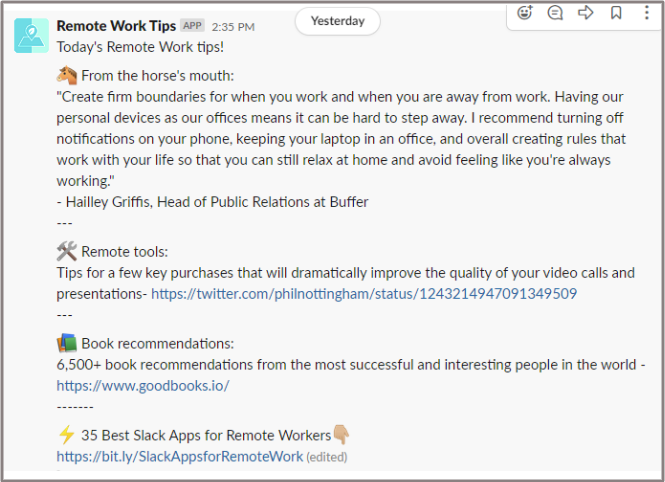Click the APP badge beside sender name
Viewport: 665px width, 482px height.
193,26
